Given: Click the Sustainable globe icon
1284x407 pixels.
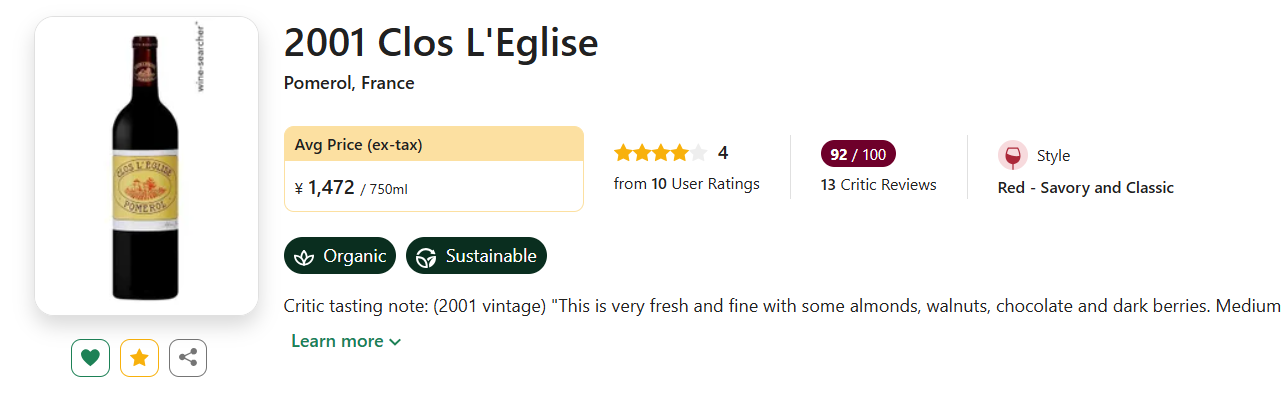Looking at the screenshot, I should click(427, 256).
